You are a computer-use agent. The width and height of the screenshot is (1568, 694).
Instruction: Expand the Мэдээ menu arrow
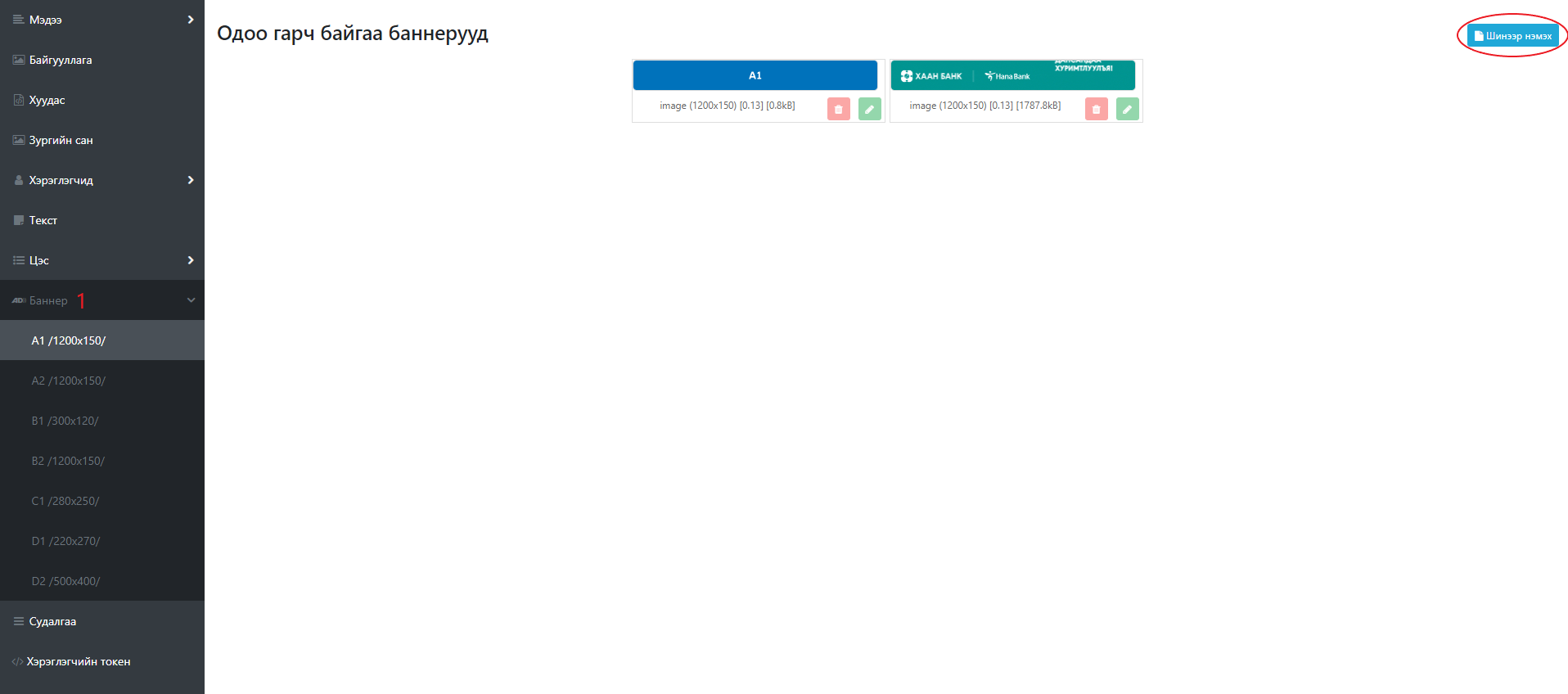tap(191, 20)
